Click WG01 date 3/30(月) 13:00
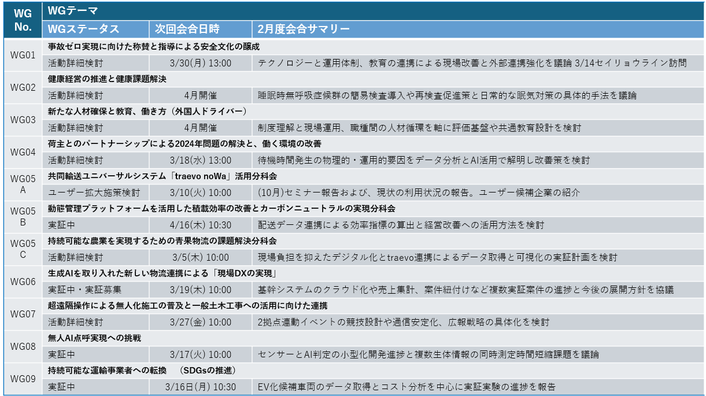 click(x=200, y=63)
